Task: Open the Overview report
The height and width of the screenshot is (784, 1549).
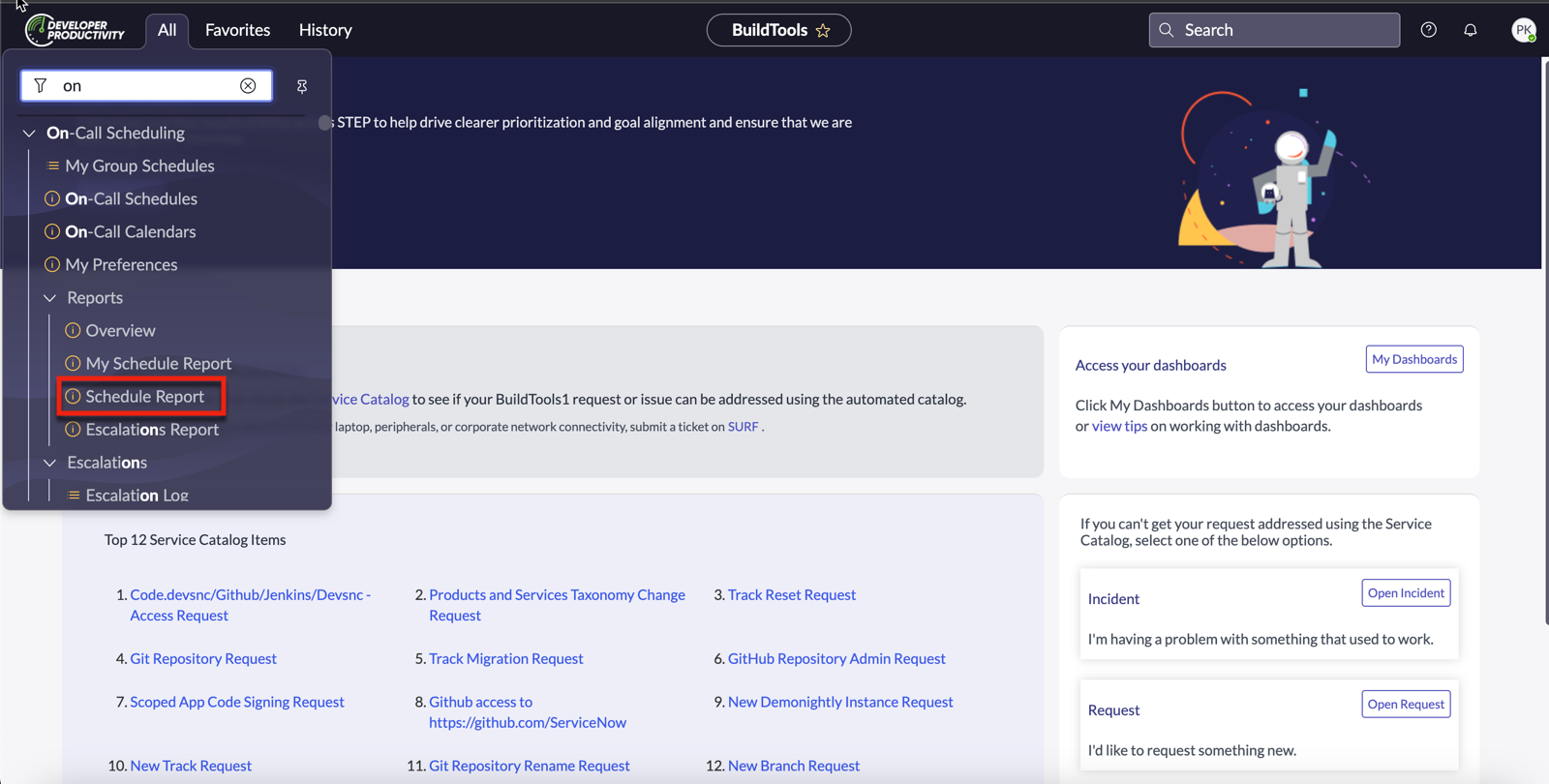Action: coord(120,330)
